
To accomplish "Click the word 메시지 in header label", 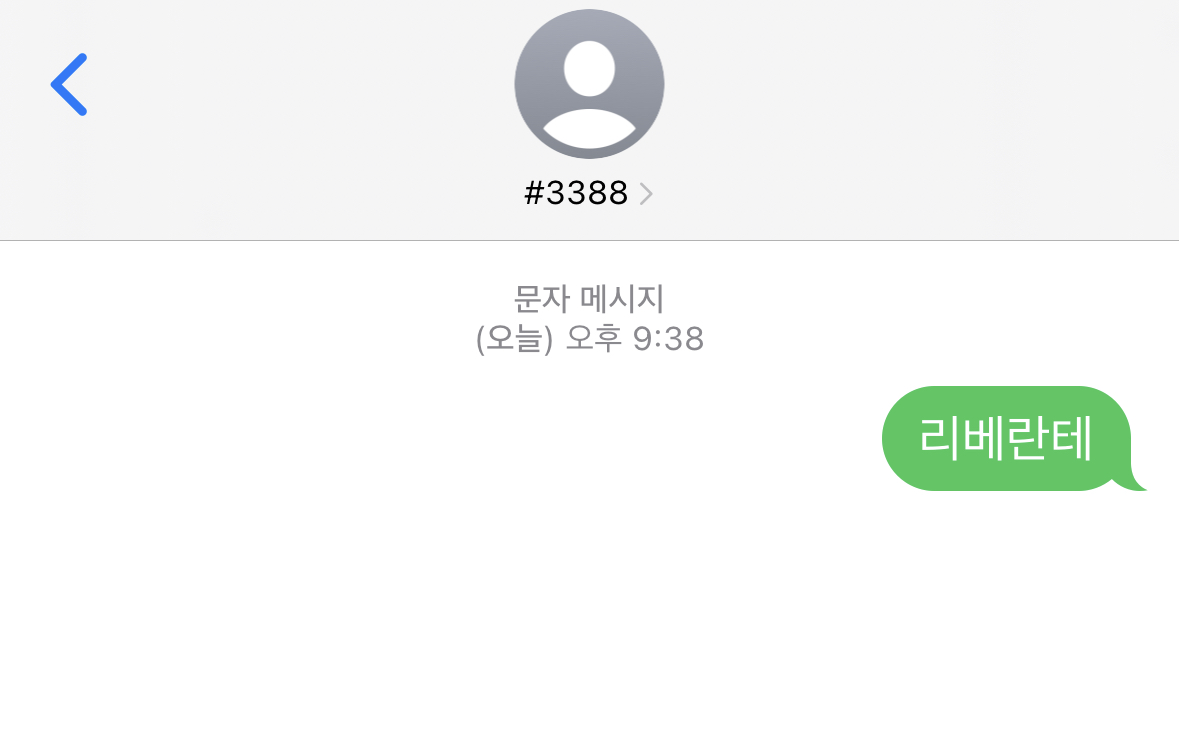I will click(623, 299).
